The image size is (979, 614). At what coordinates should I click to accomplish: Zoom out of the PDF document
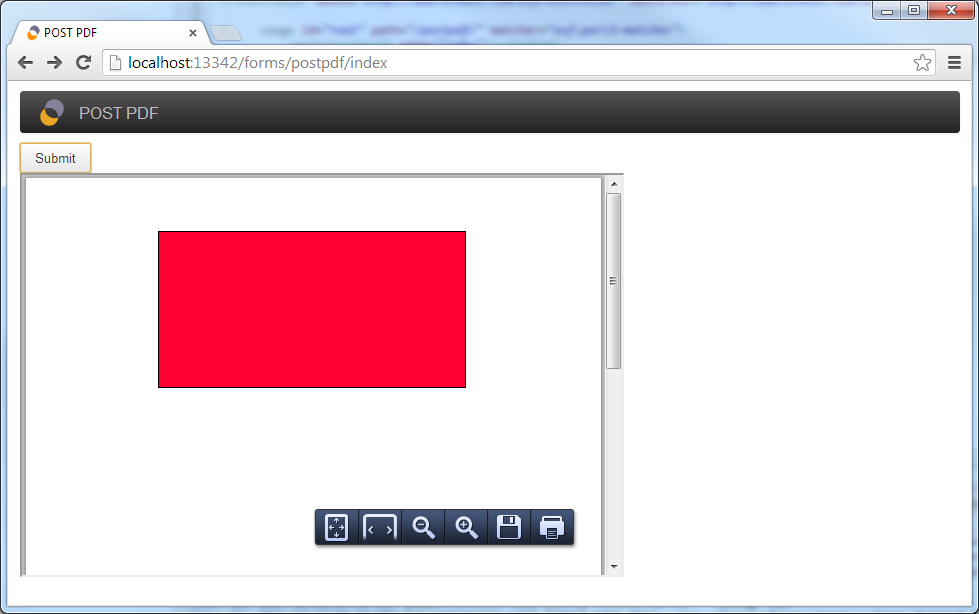coord(424,528)
